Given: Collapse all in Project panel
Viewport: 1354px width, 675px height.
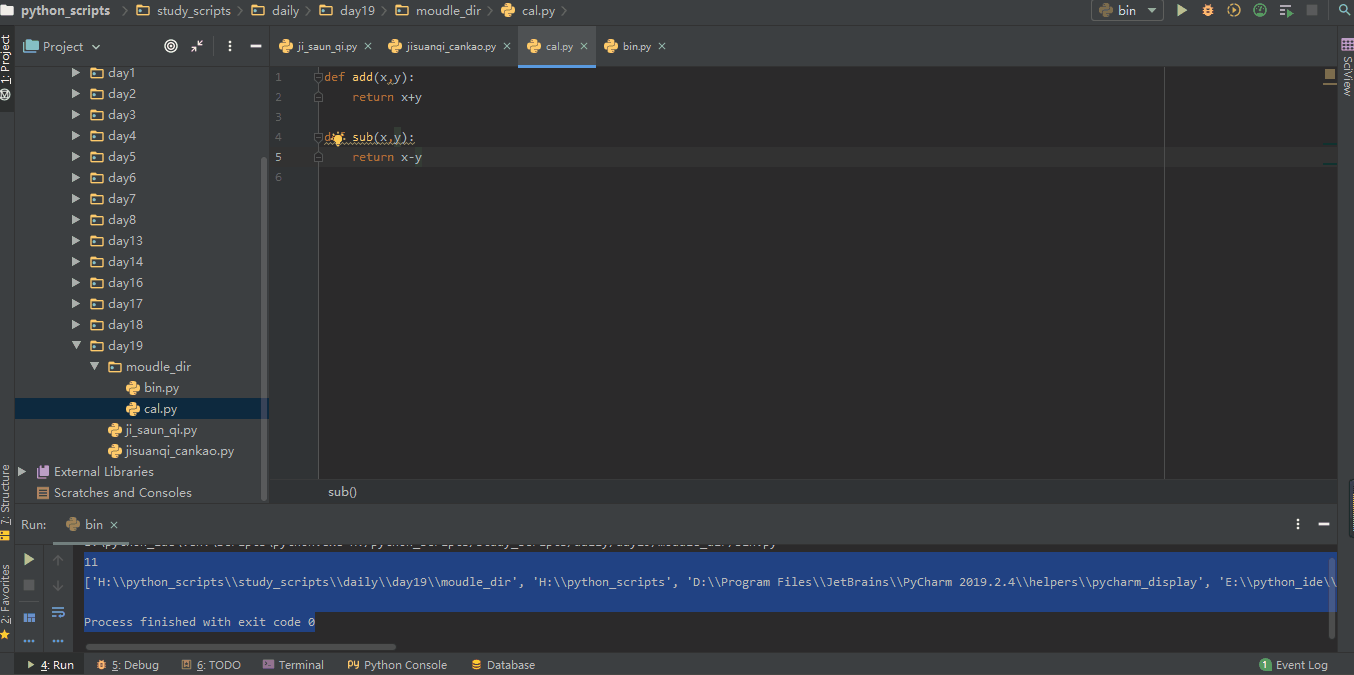Looking at the screenshot, I should pos(197,46).
